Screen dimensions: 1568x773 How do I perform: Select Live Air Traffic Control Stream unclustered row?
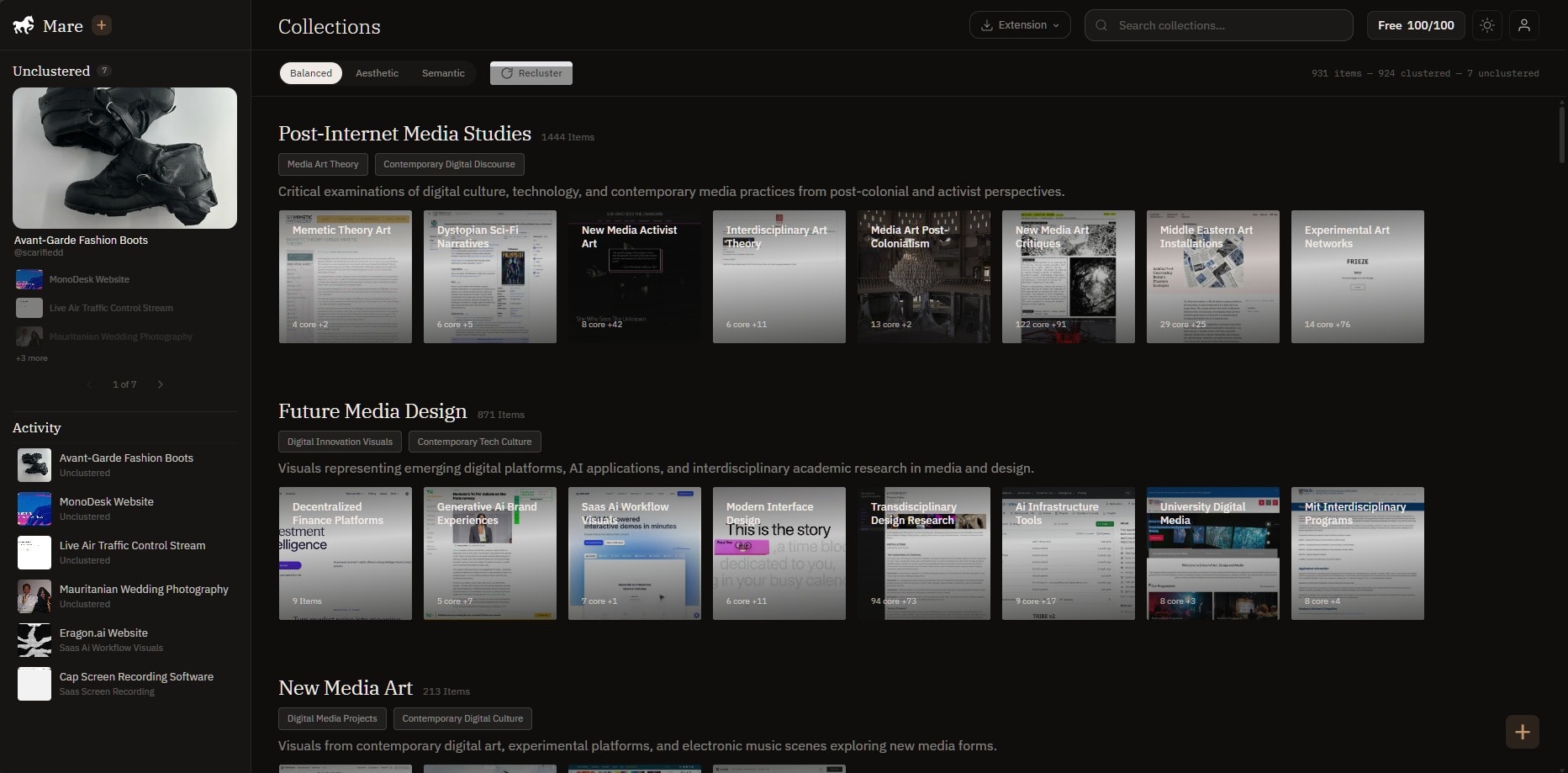[125, 308]
